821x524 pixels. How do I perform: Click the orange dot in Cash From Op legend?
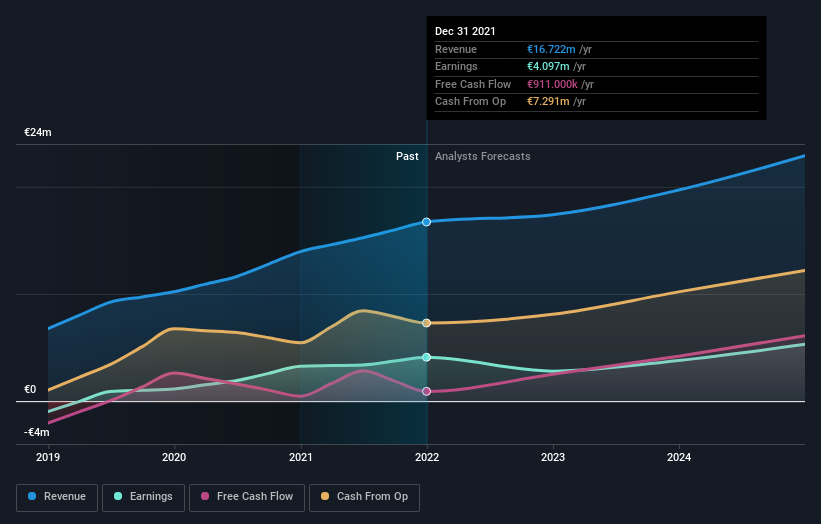pyautogui.click(x=325, y=496)
